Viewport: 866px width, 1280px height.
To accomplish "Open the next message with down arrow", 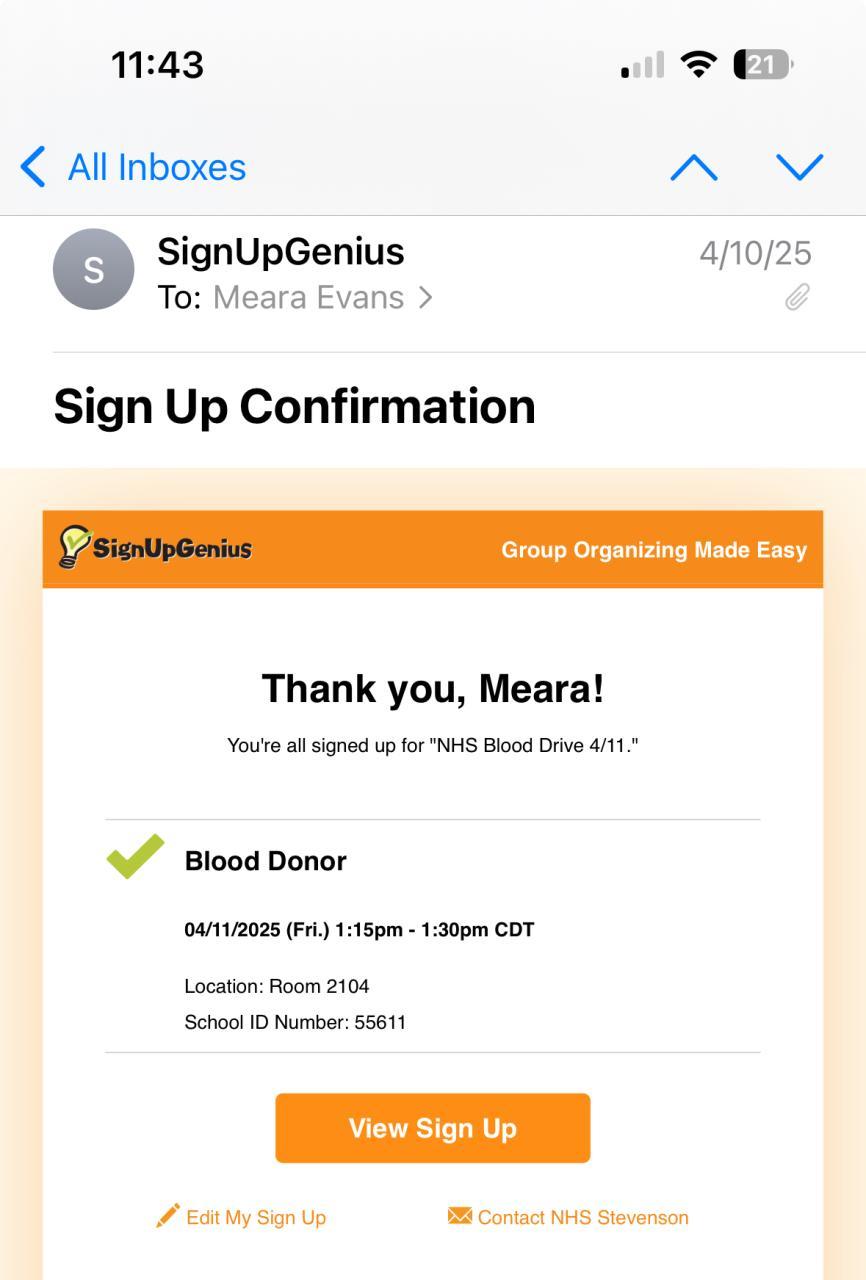I will [800, 167].
